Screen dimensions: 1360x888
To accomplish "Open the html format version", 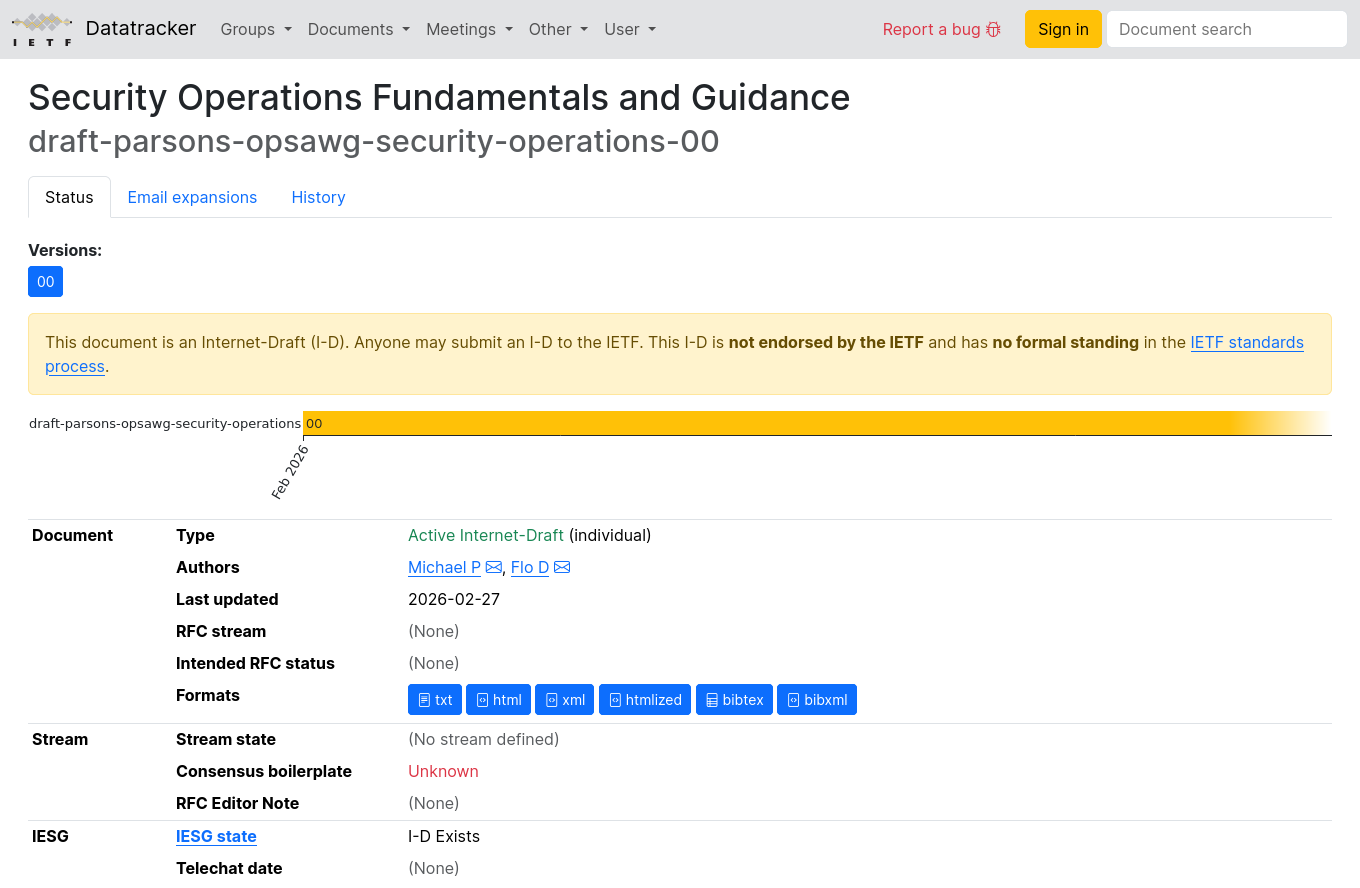I will (498, 700).
